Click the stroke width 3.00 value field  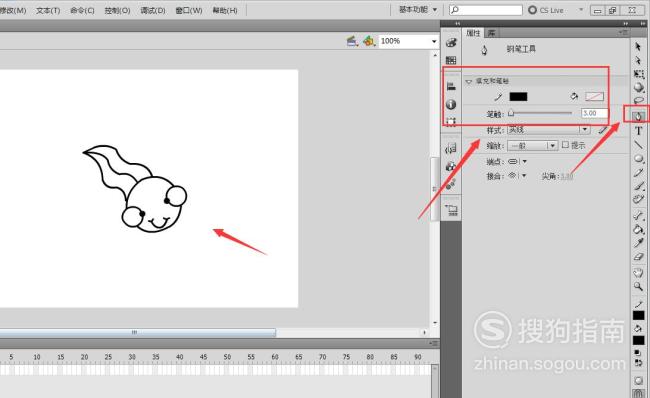pyautogui.click(x=594, y=113)
